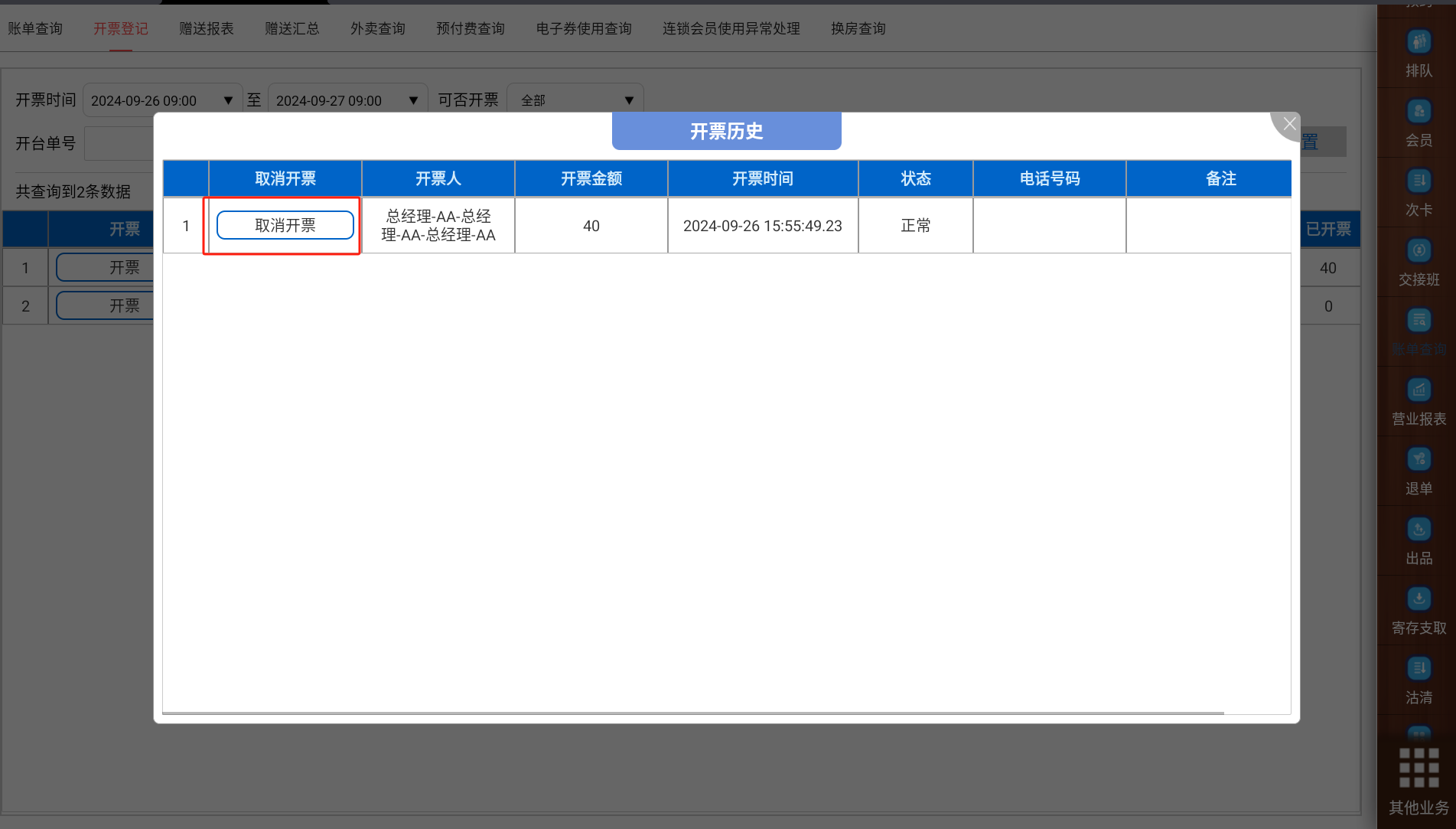1456x829 pixels.
Task: Open the 电子券使用查询 tab
Action: pyautogui.click(x=584, y=28)
